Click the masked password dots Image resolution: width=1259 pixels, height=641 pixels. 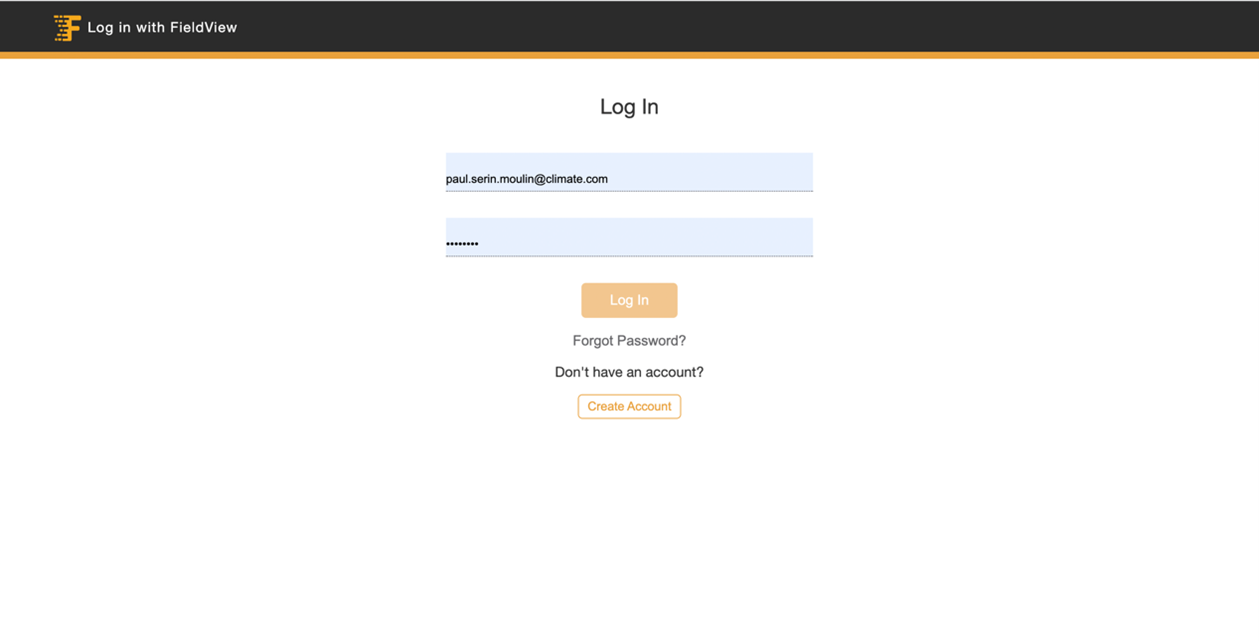click(x=462, y=243)
